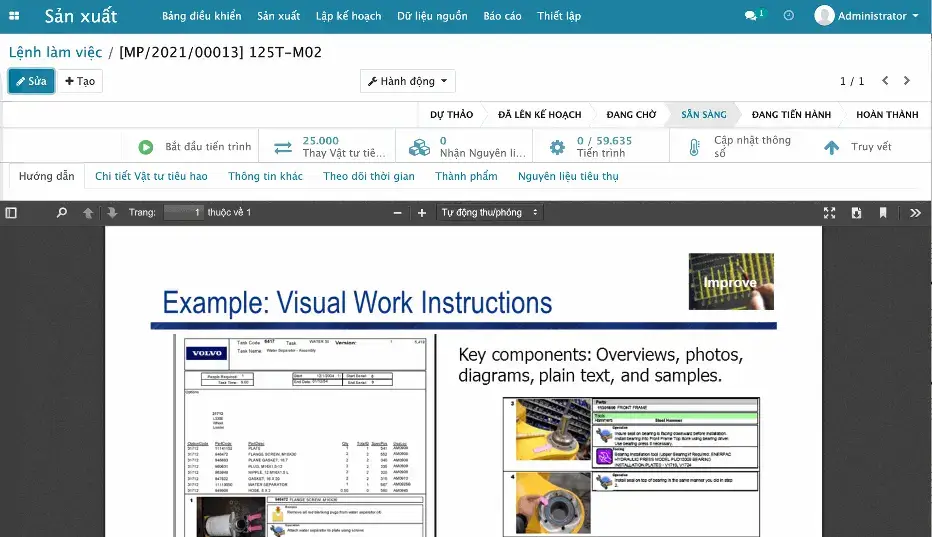Zoom out the PDF with minus
Image resolution: width=932 pixels, height=537 pixels.
pyautogui.click(x=398, y=213)
